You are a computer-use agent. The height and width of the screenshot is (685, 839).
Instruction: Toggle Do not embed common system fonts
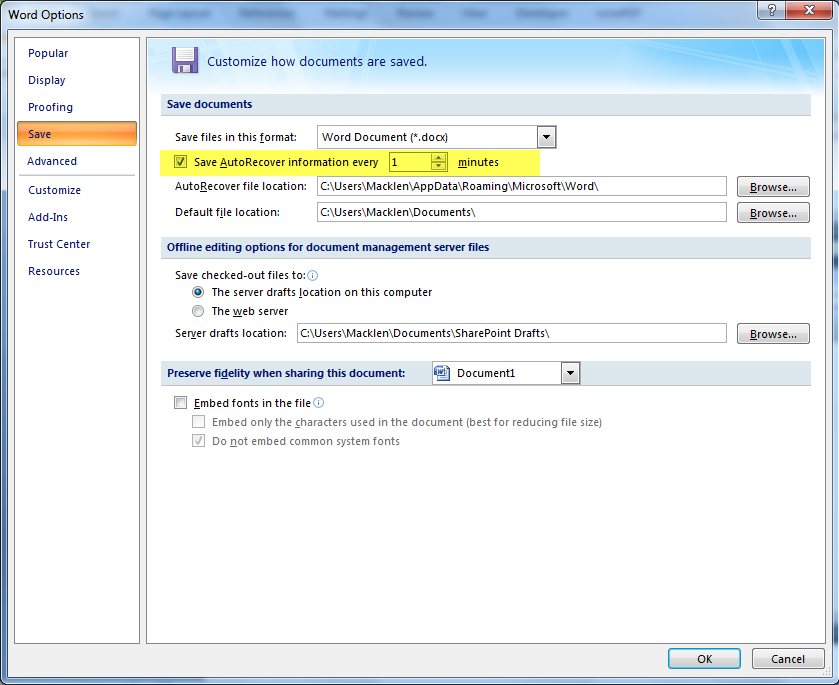coord(199,441)
